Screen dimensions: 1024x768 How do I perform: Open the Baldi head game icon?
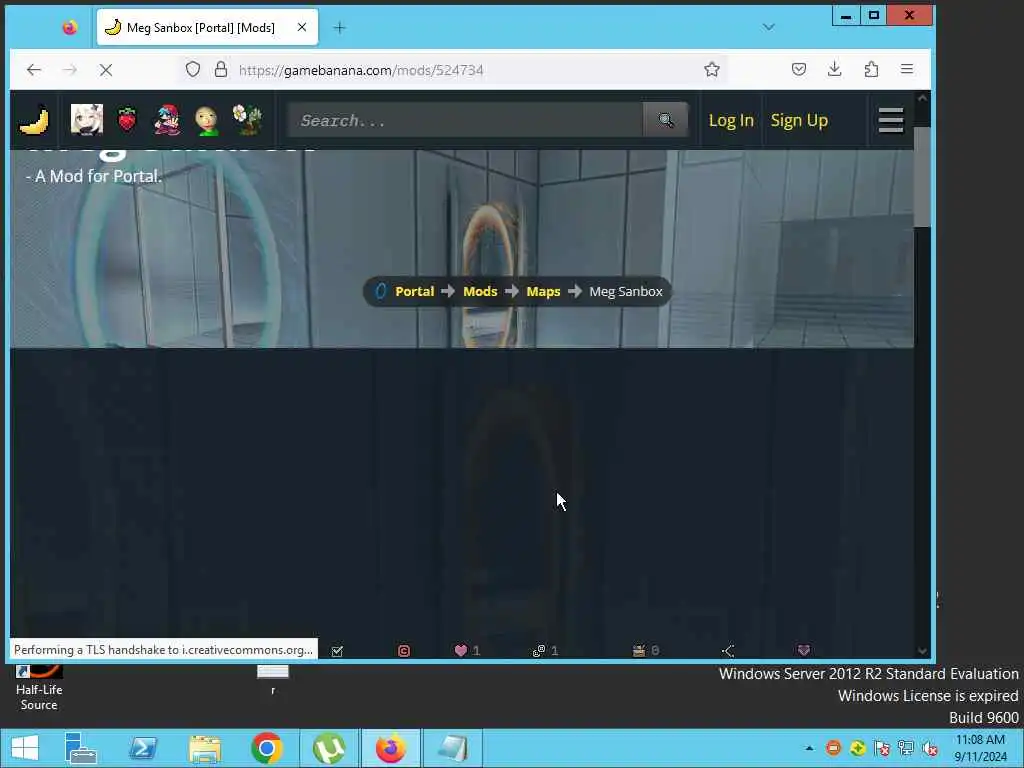[207, 120]
